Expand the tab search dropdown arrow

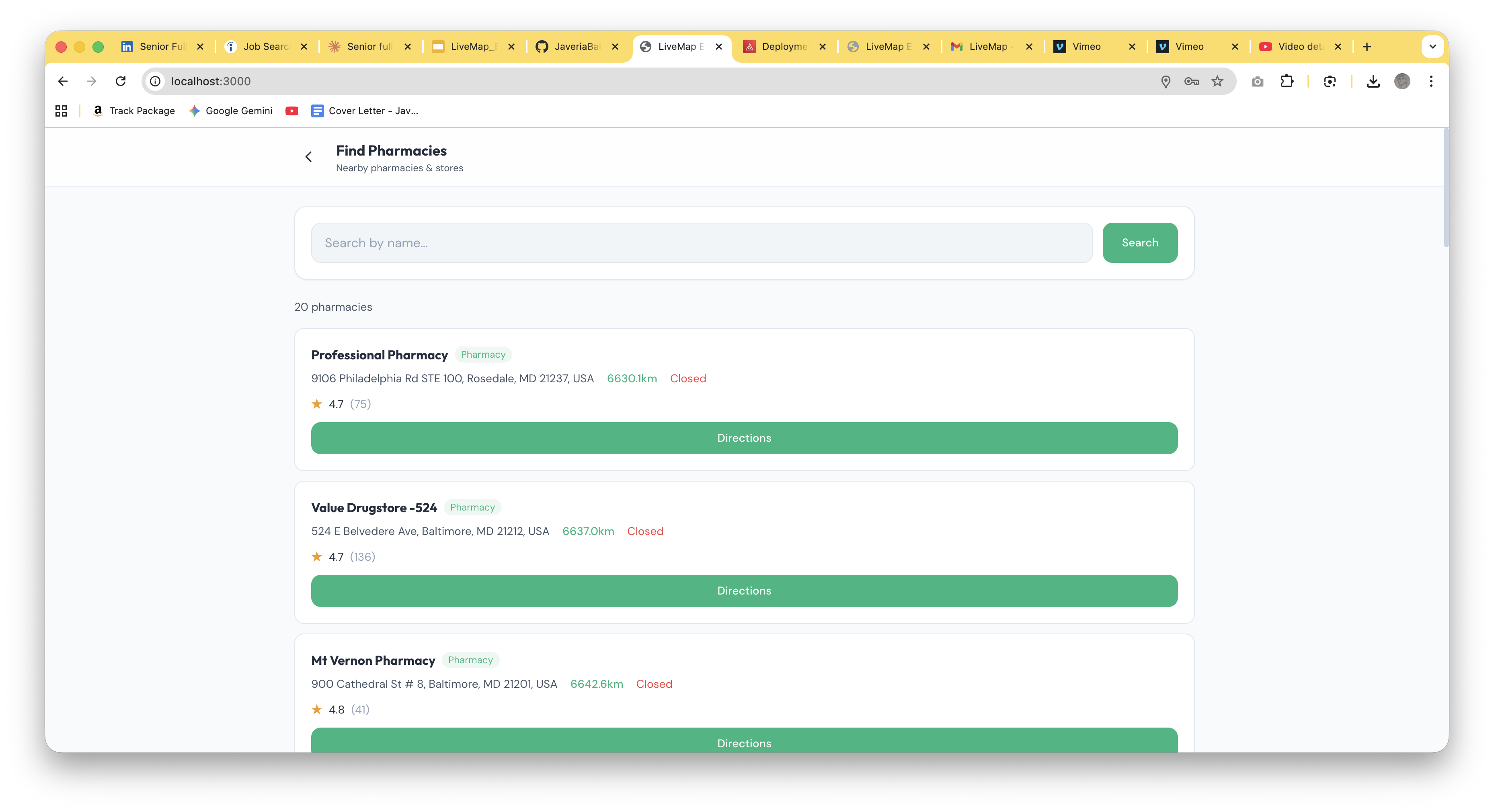(x=1432, y=46)
